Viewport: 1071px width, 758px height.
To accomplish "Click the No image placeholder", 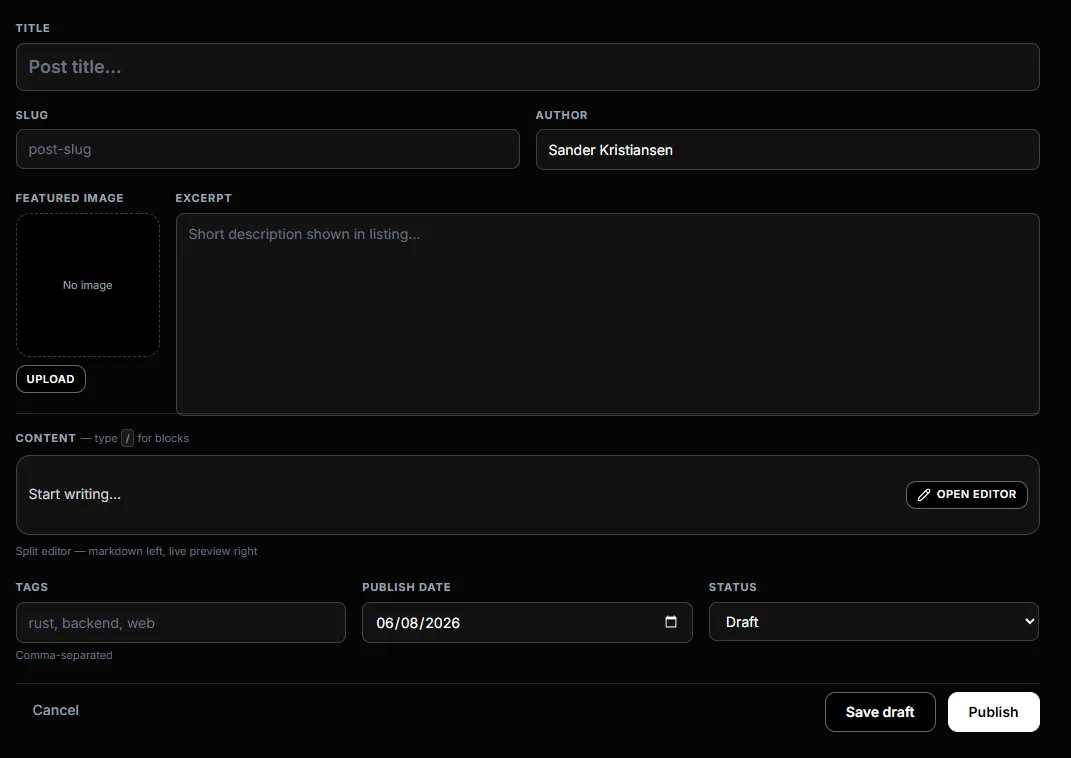I will pos(88,285).
